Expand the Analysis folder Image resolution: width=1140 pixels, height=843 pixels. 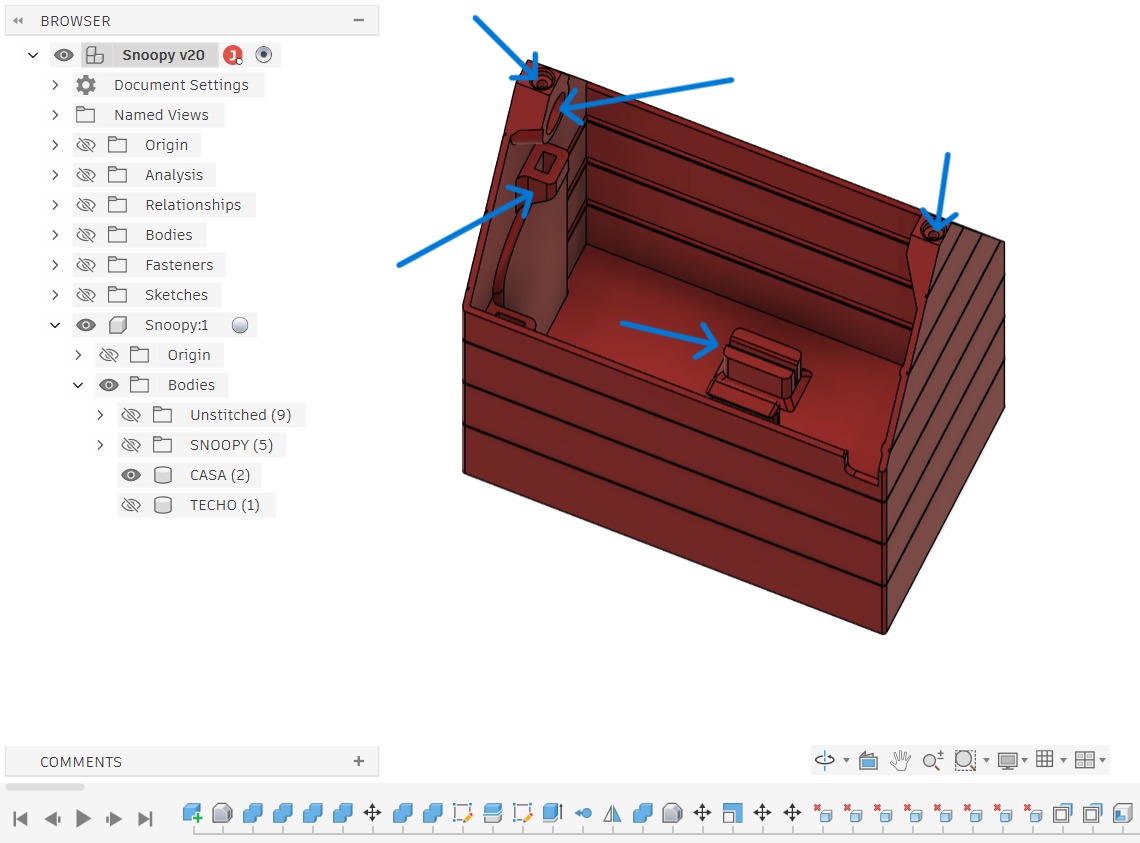55,175
